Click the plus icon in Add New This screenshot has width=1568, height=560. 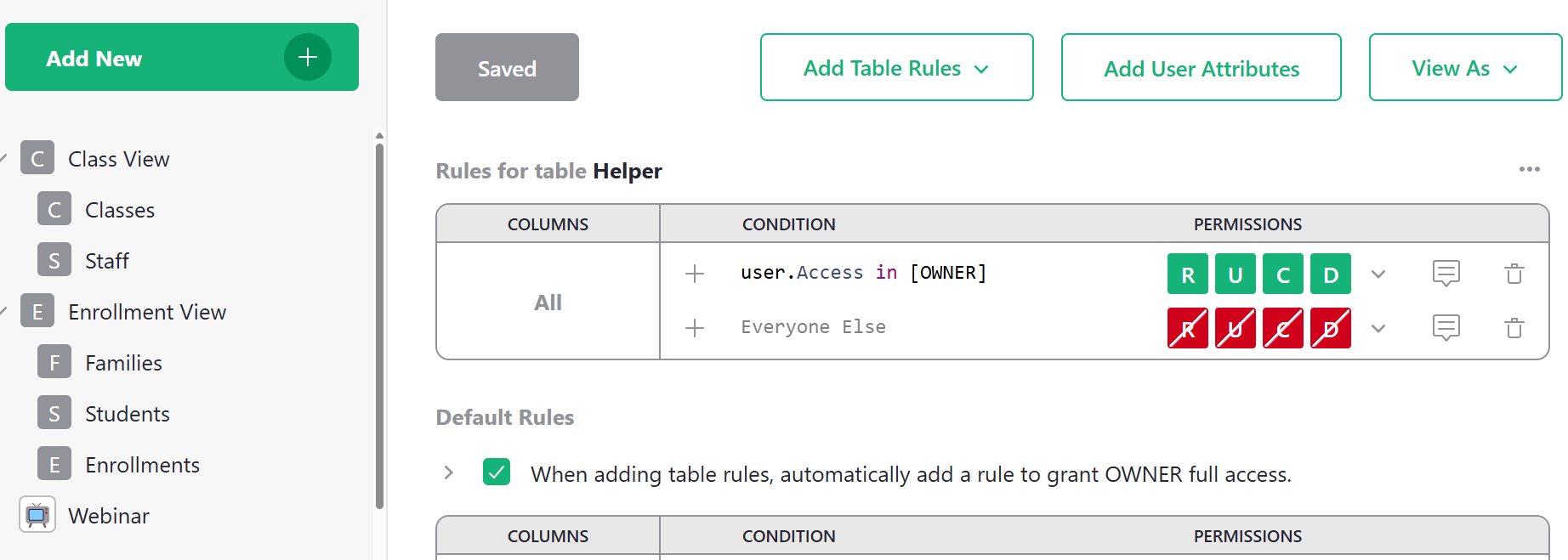point(307,57)
